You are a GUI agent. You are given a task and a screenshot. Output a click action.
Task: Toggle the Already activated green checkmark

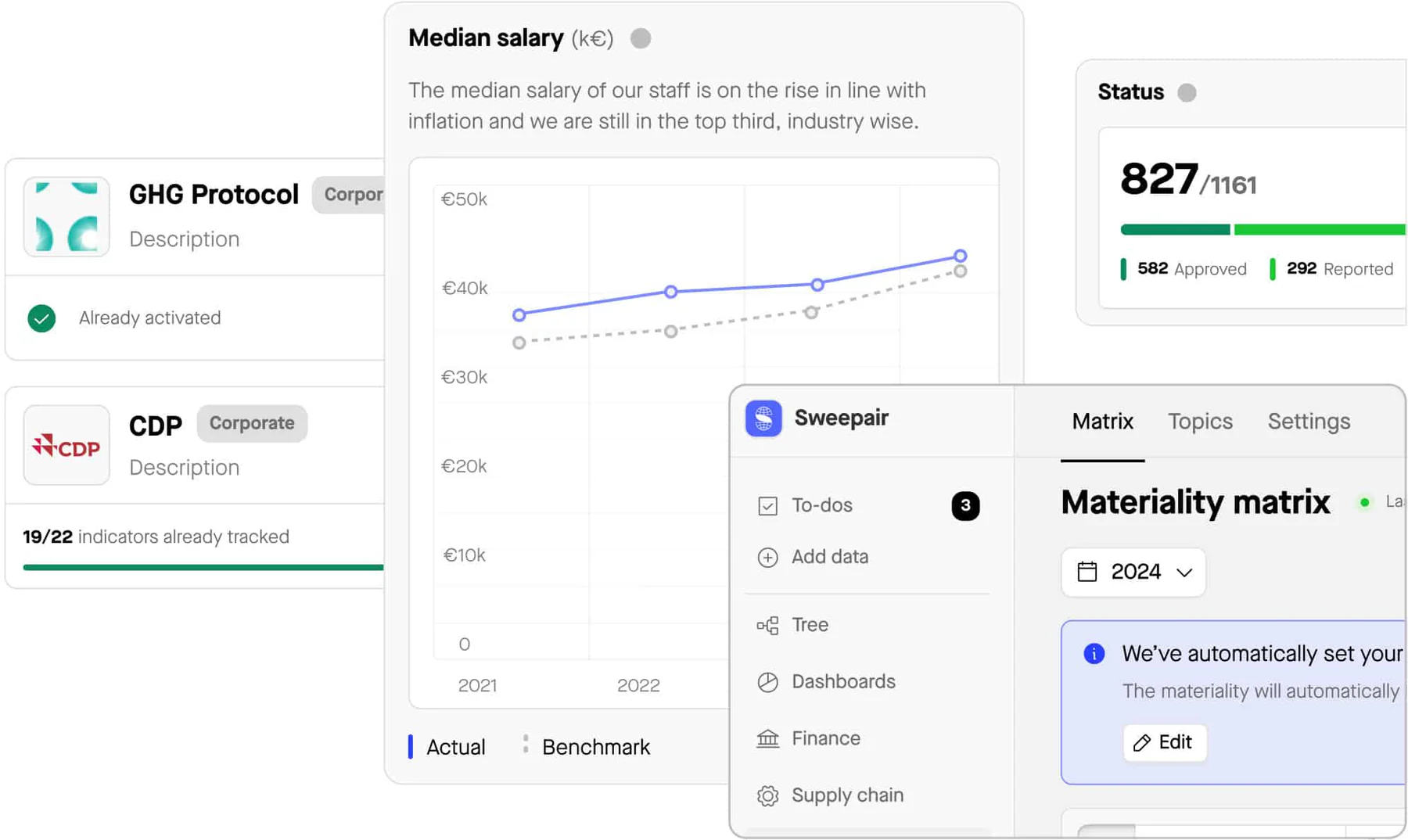point(41,318)
